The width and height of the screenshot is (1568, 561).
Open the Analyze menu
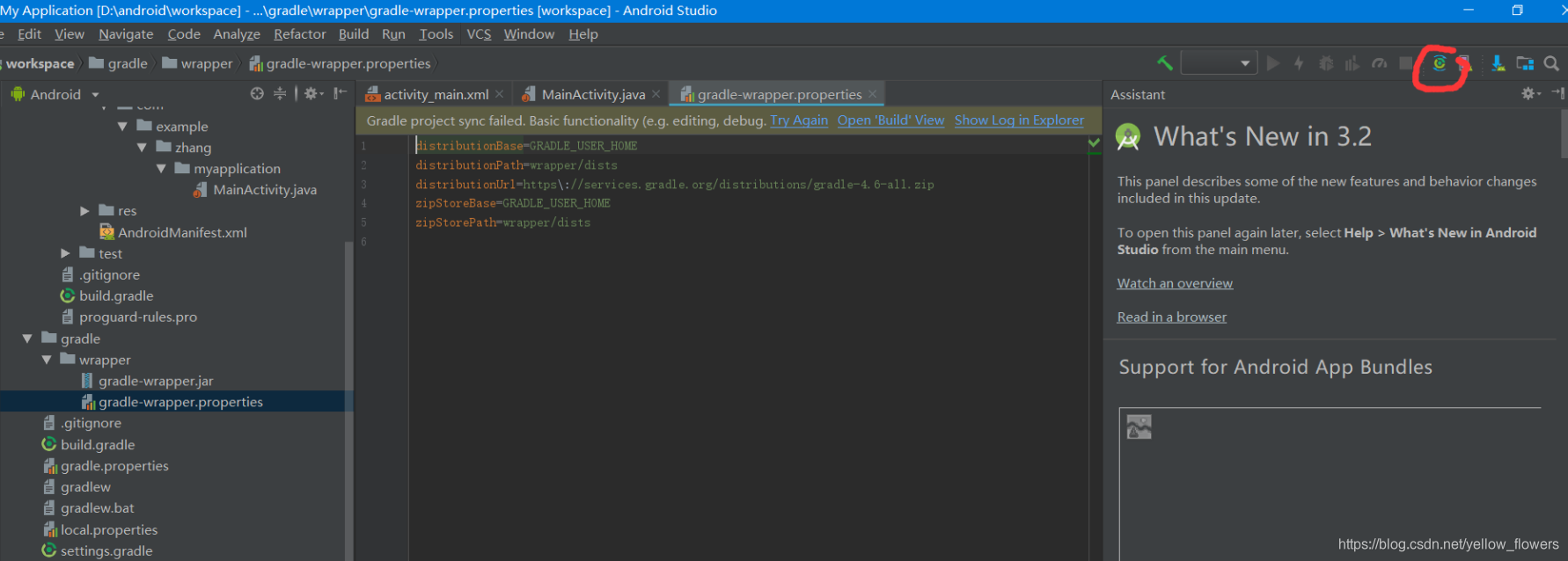point(237,34)
